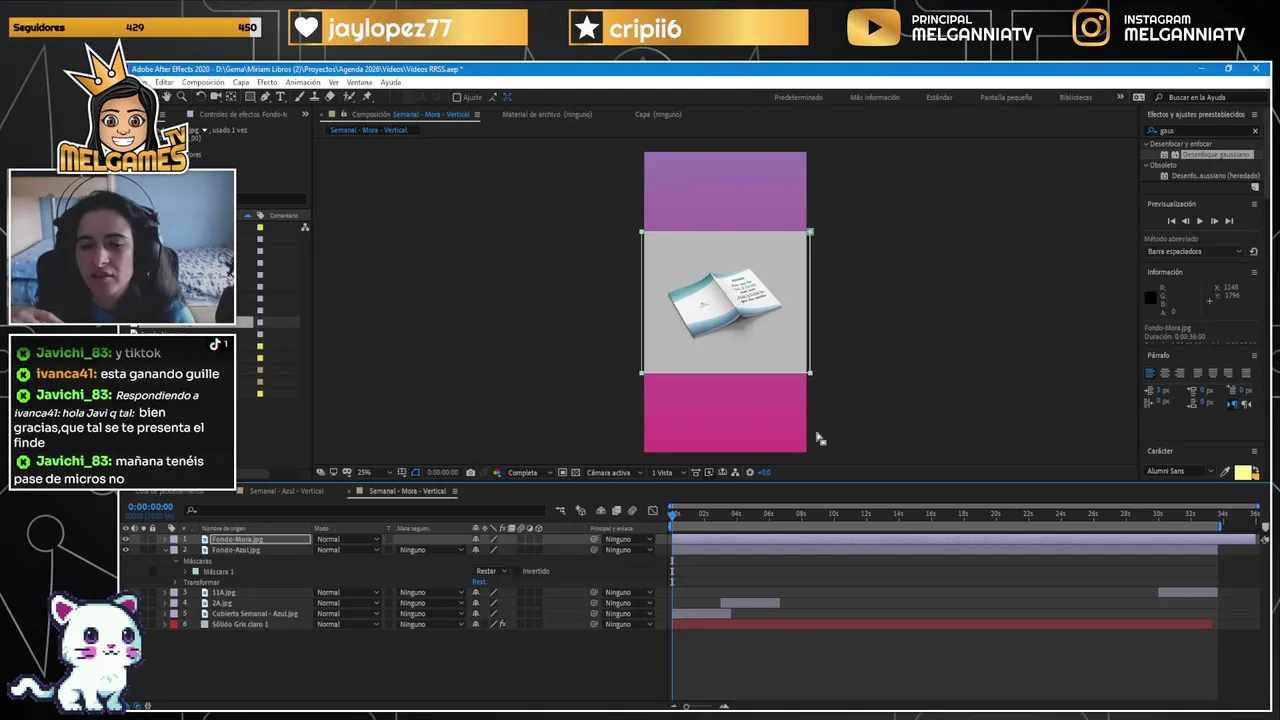
Task: Open the Composición menu
Action: click(203, 82)
